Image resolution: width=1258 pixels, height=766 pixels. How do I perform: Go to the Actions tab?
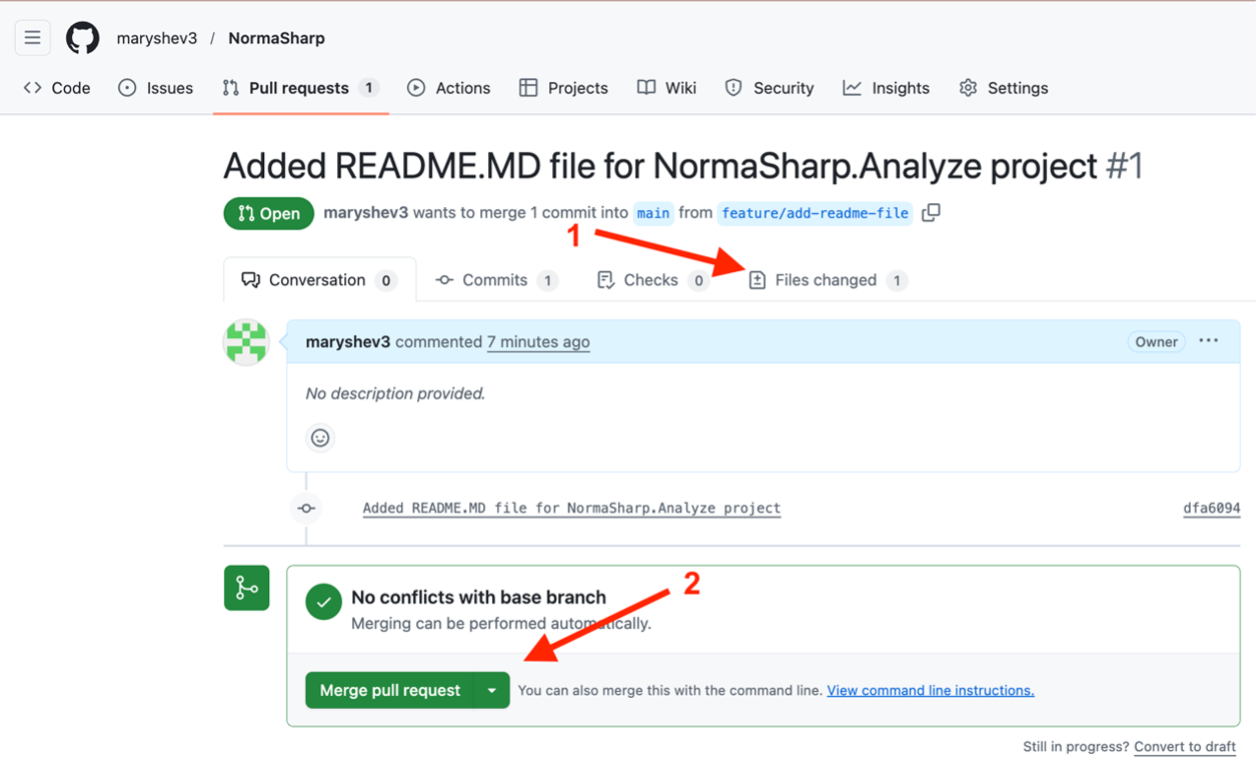tap(449, 88)
